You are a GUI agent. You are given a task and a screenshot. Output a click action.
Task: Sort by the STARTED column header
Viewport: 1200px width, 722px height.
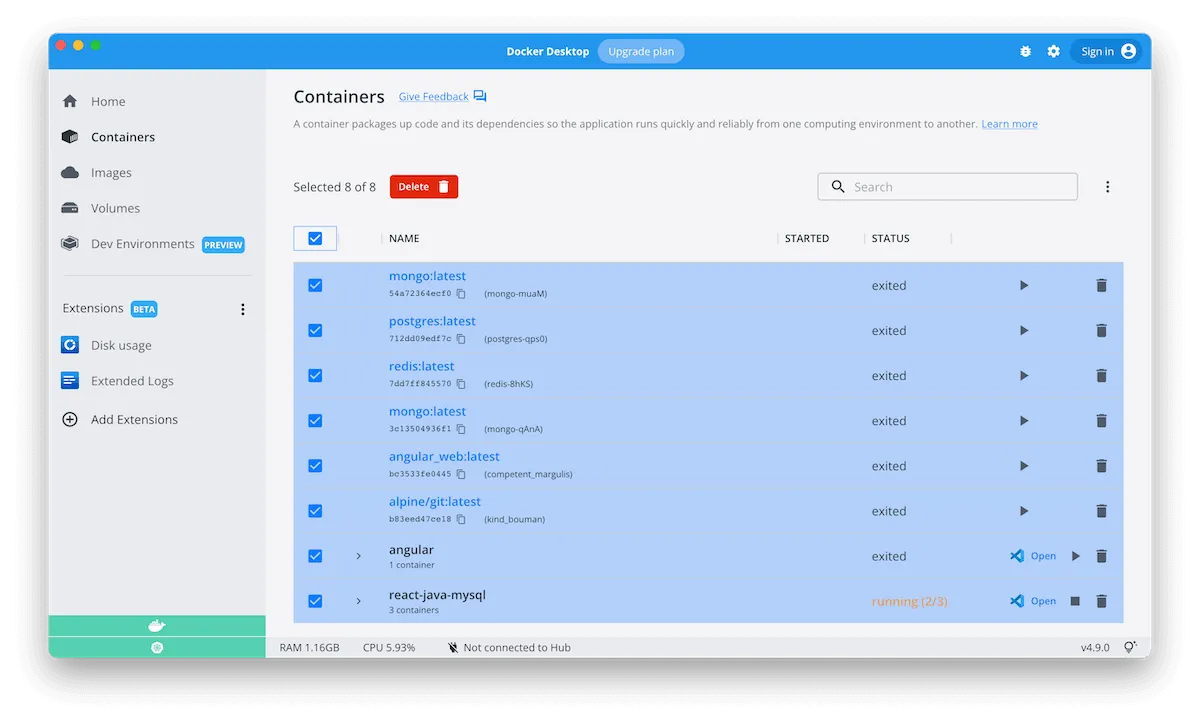tap(807, 239)
